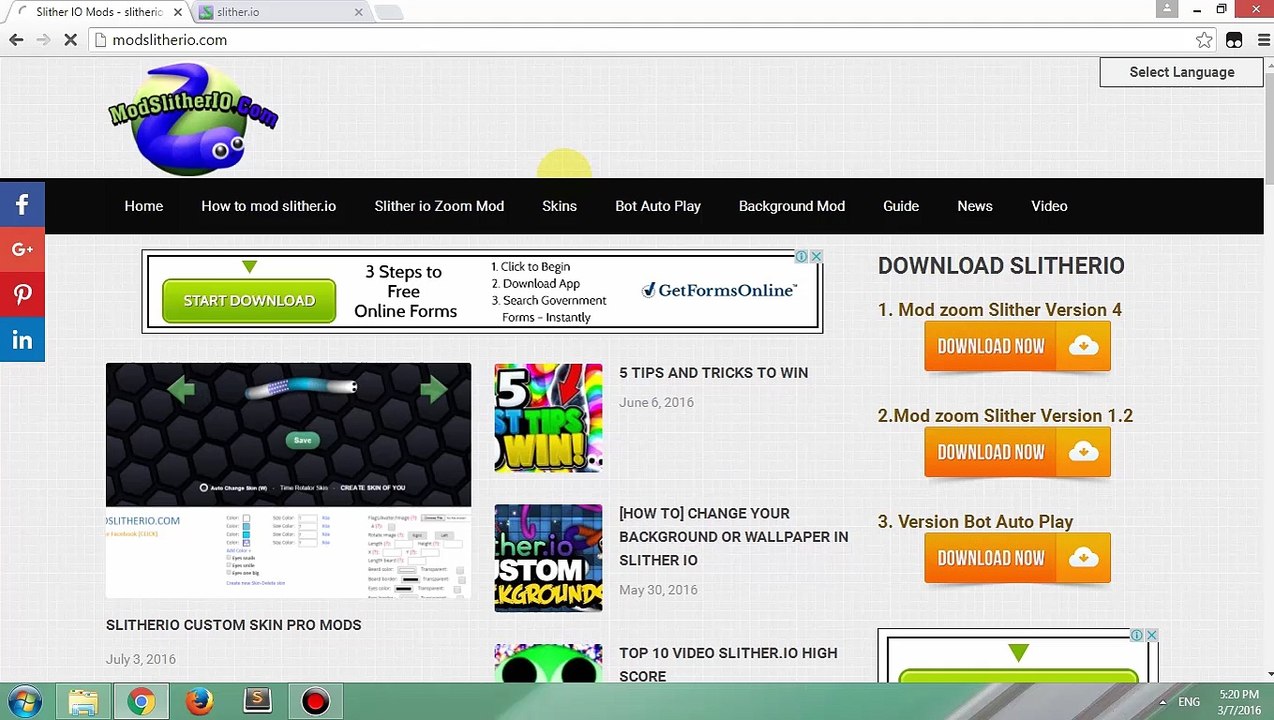Screen dimensions: 1274x720
Task: Open the Home menu item
Action: pyautogui.click(x=144, y=206)
